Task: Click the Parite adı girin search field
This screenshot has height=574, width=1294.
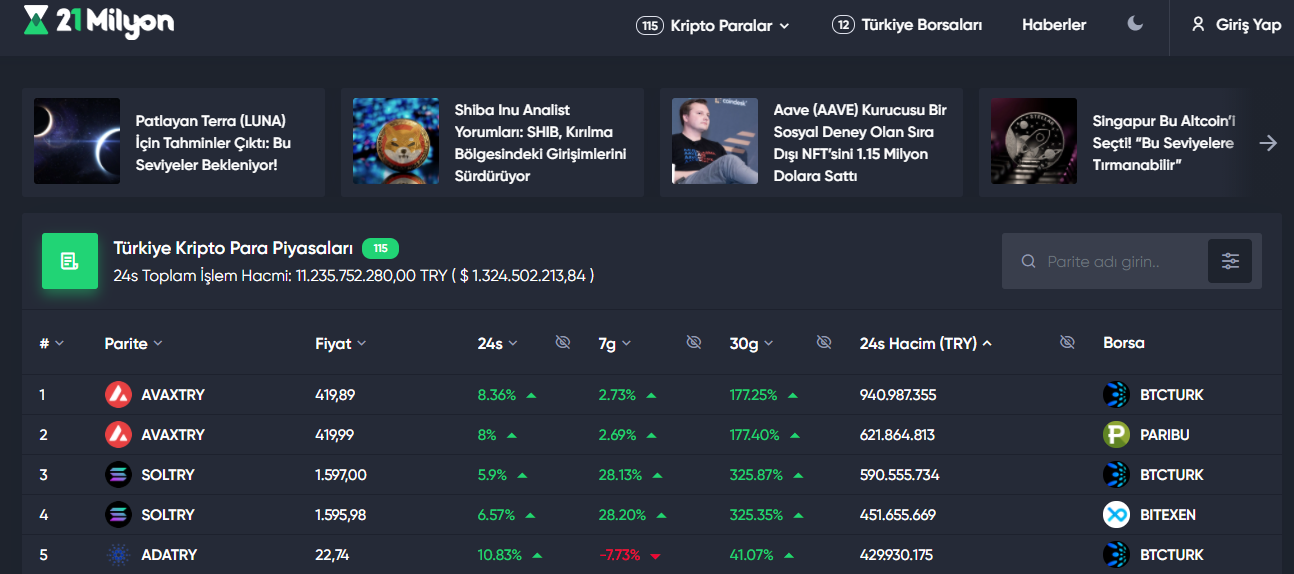Action: [1105, 261]
